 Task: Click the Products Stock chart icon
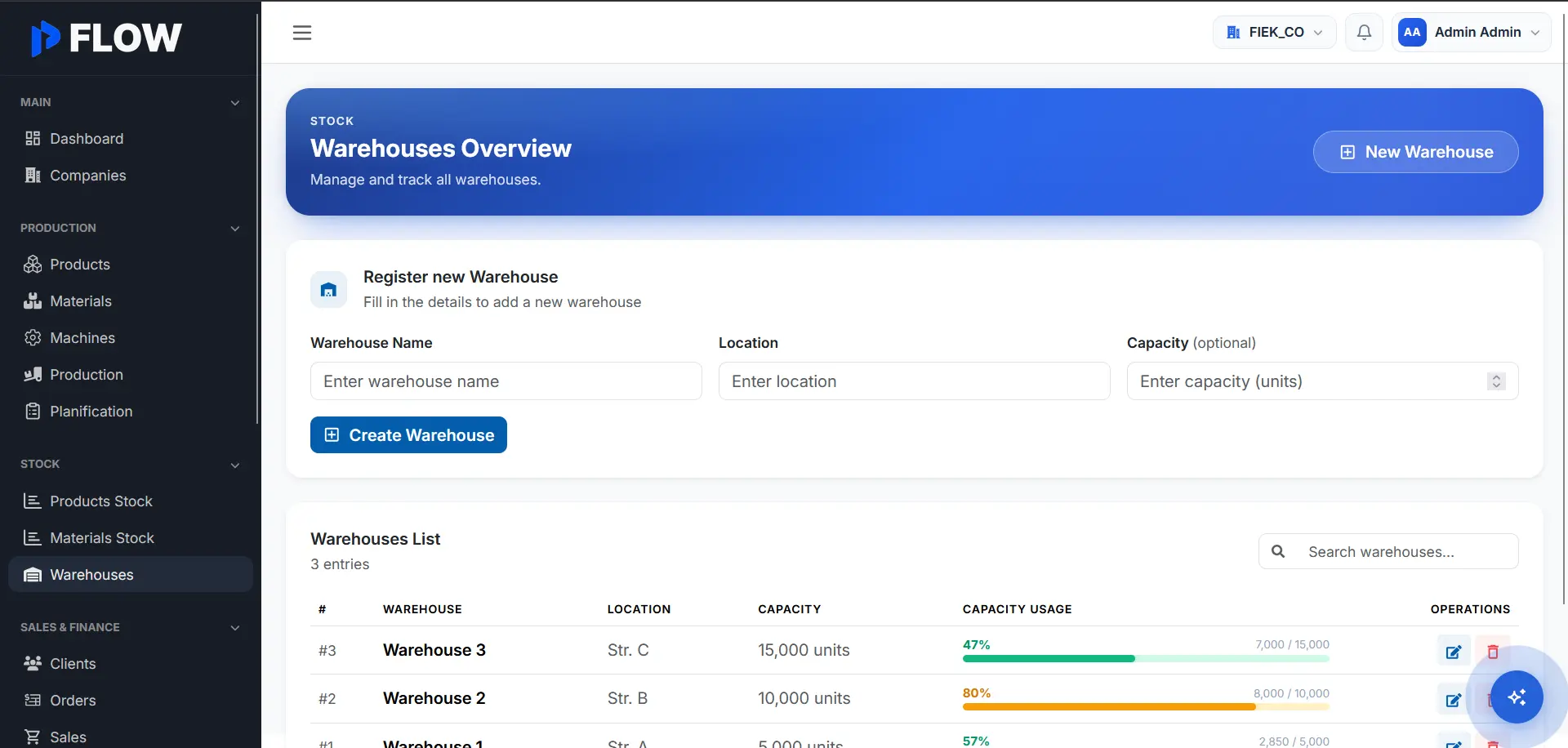coord(33,501)
